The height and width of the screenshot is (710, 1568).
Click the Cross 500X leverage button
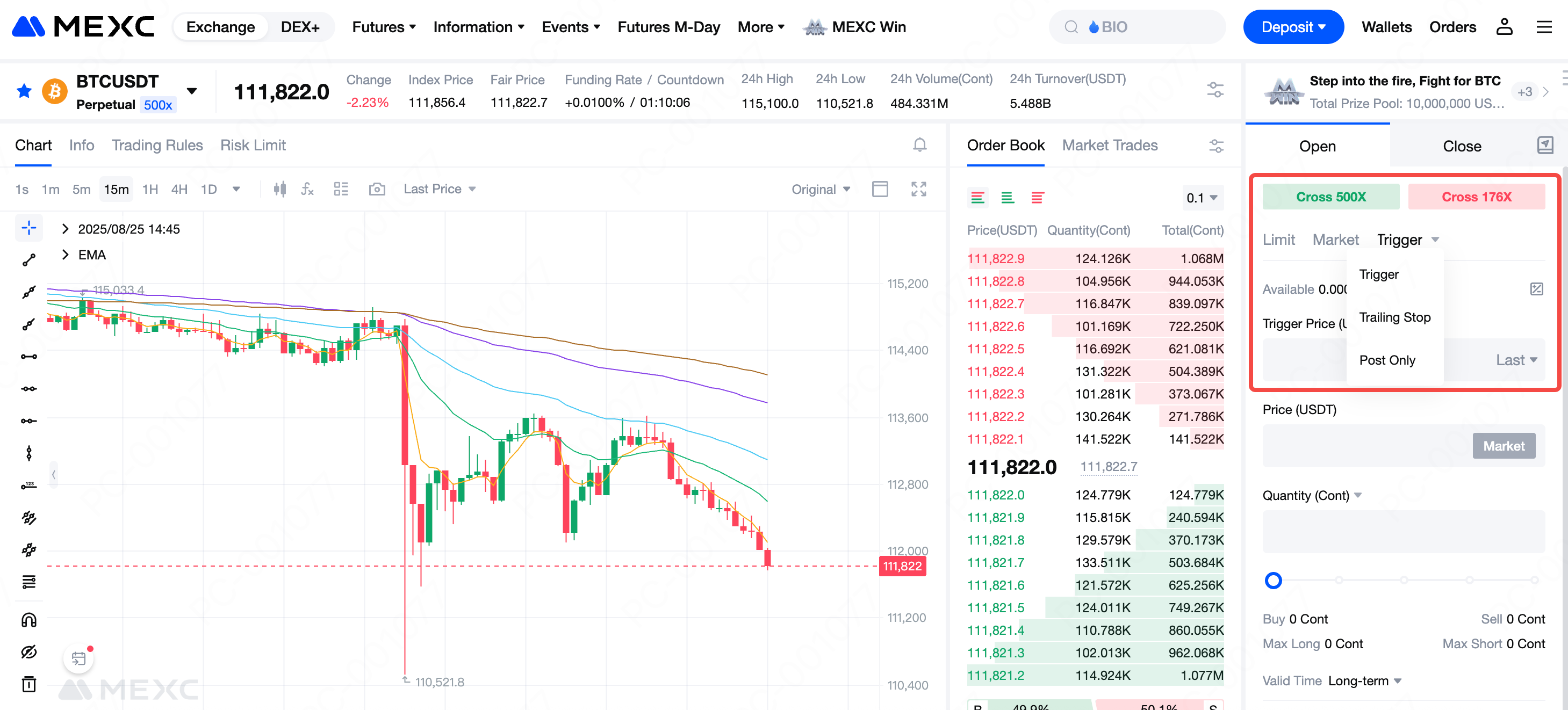pyautogui.click(x=1330, y=197)
